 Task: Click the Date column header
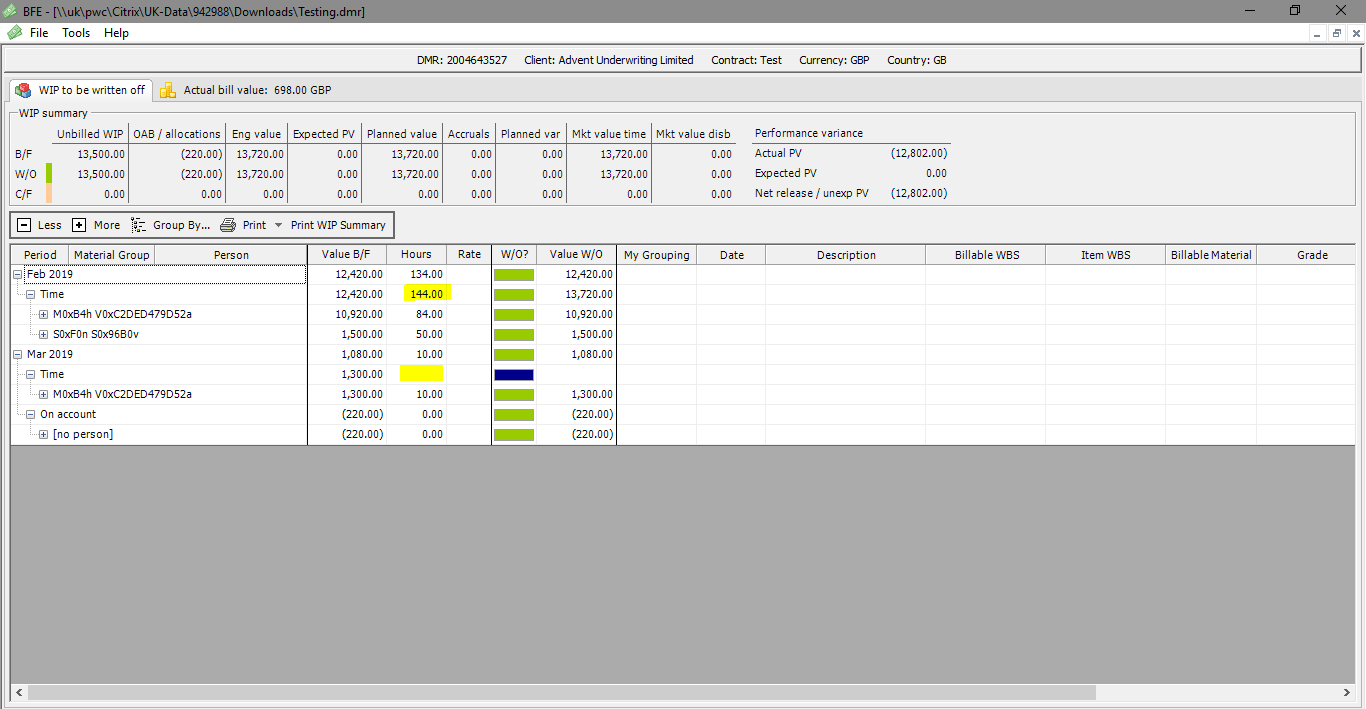tap(731, 255)
